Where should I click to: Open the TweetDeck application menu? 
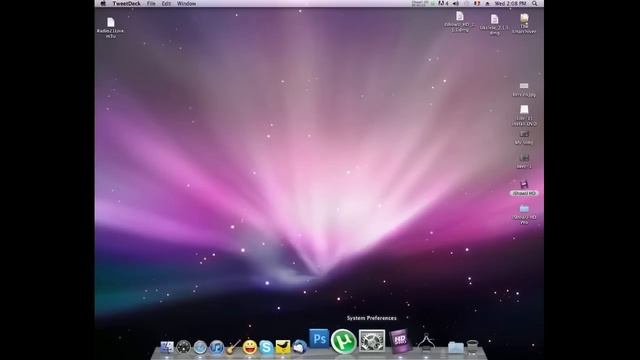point(126,3)
